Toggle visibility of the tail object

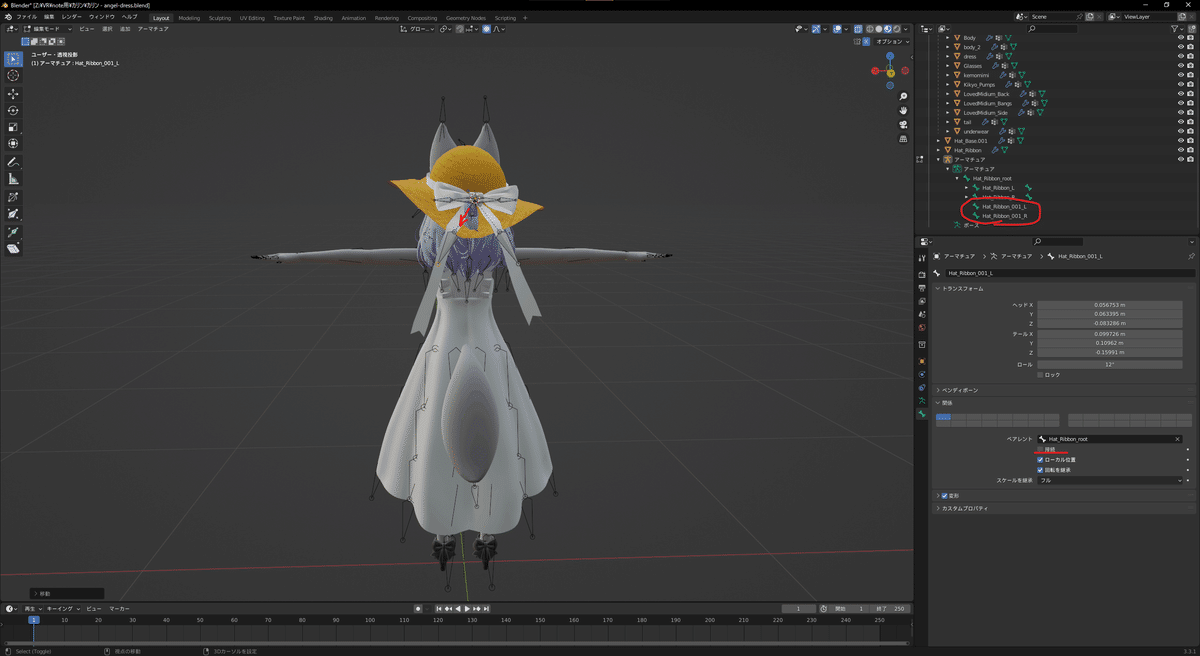coord(1181,122)
